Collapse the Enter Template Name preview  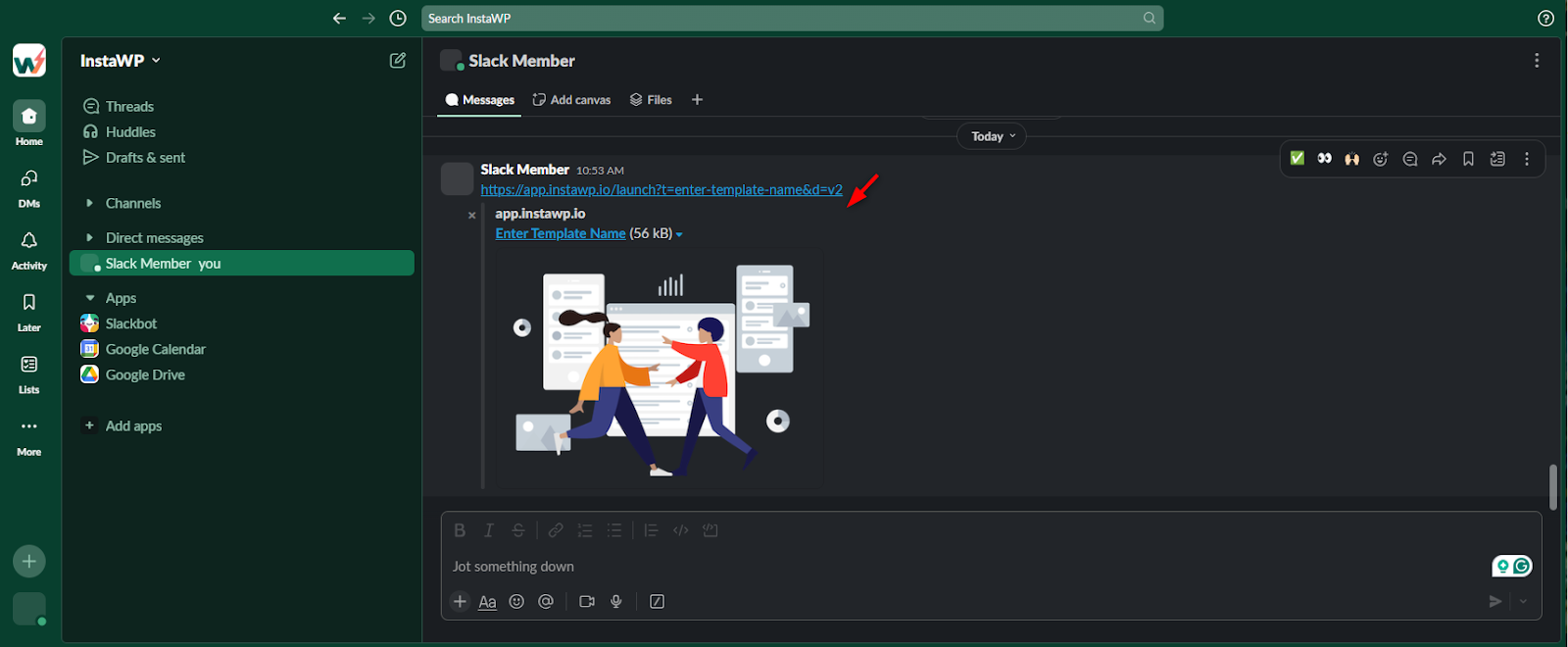679,234
